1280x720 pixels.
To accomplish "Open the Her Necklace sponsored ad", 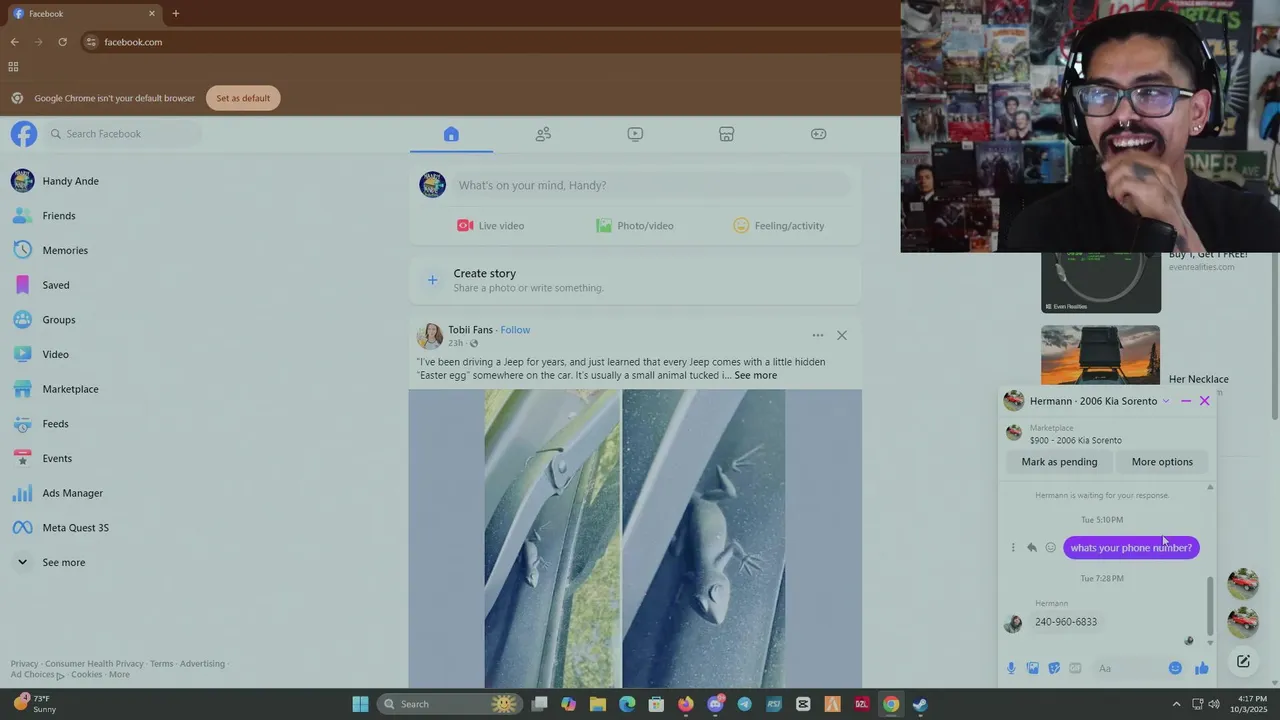I will click(1198, 379).
